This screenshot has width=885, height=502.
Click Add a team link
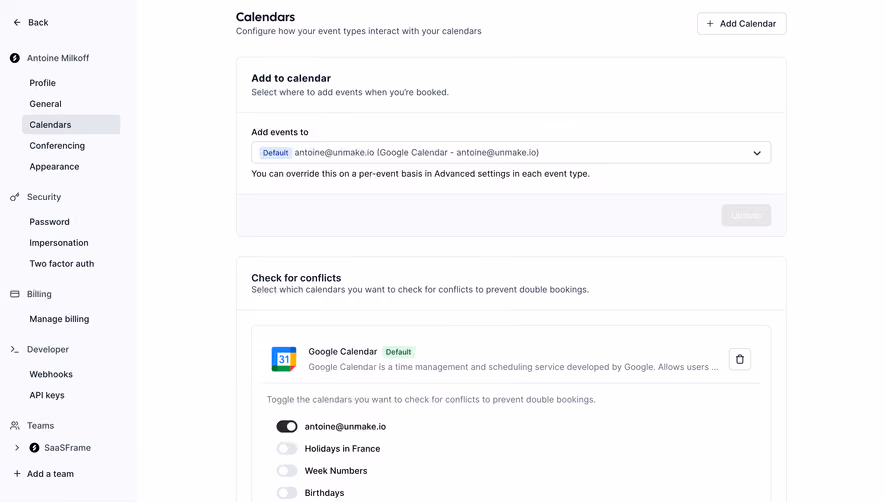click(50, 474)
